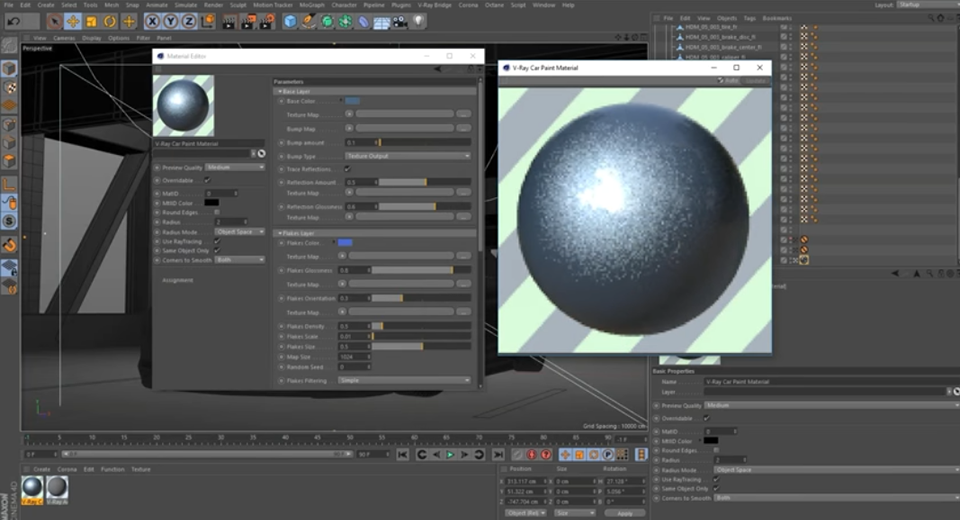Toggle the Y axis lock

pos(170,22)
